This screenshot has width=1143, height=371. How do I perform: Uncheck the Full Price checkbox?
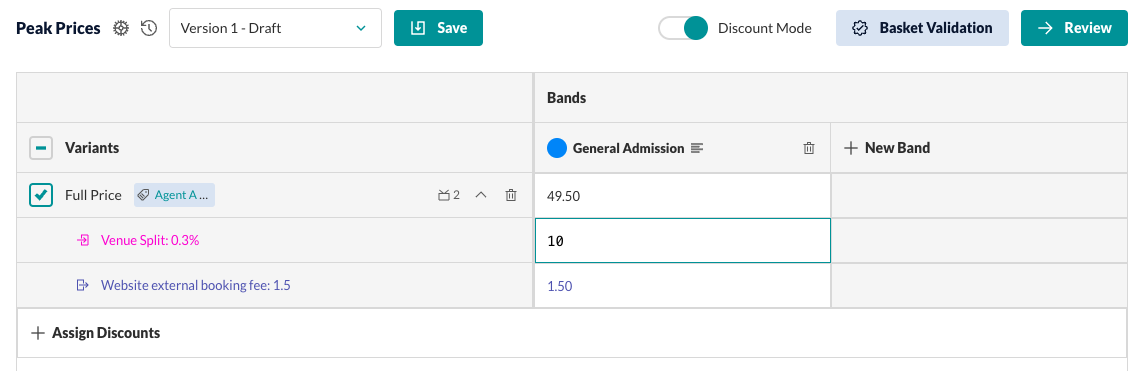pos(41,195)
